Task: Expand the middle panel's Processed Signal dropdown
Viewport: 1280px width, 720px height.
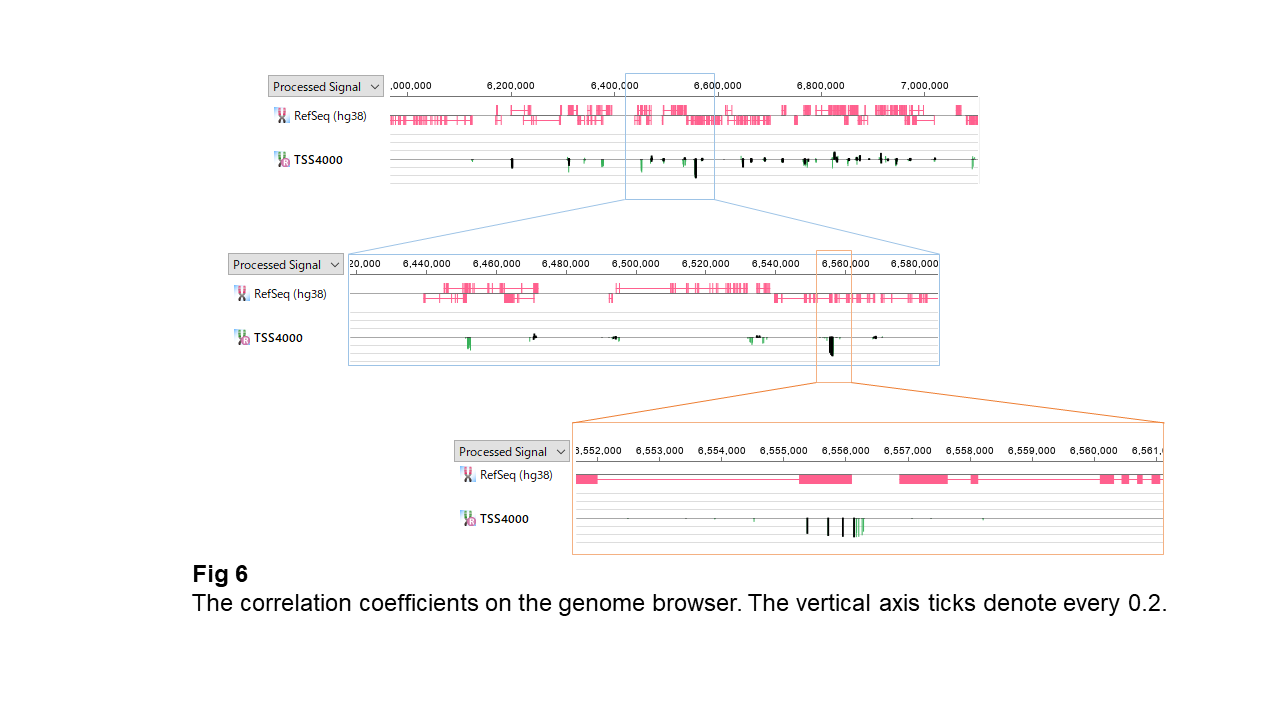Action: [x=285, y=265]
